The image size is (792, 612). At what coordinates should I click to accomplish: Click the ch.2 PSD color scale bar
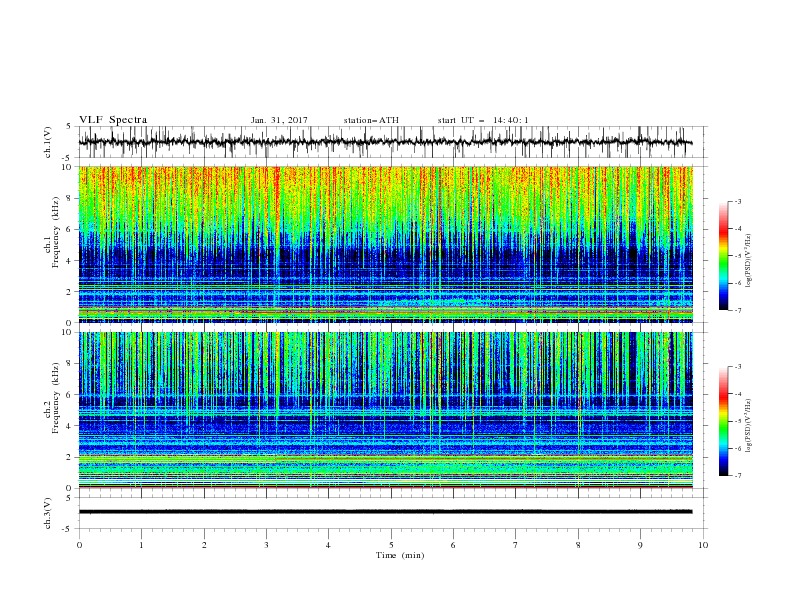[724, 421]
